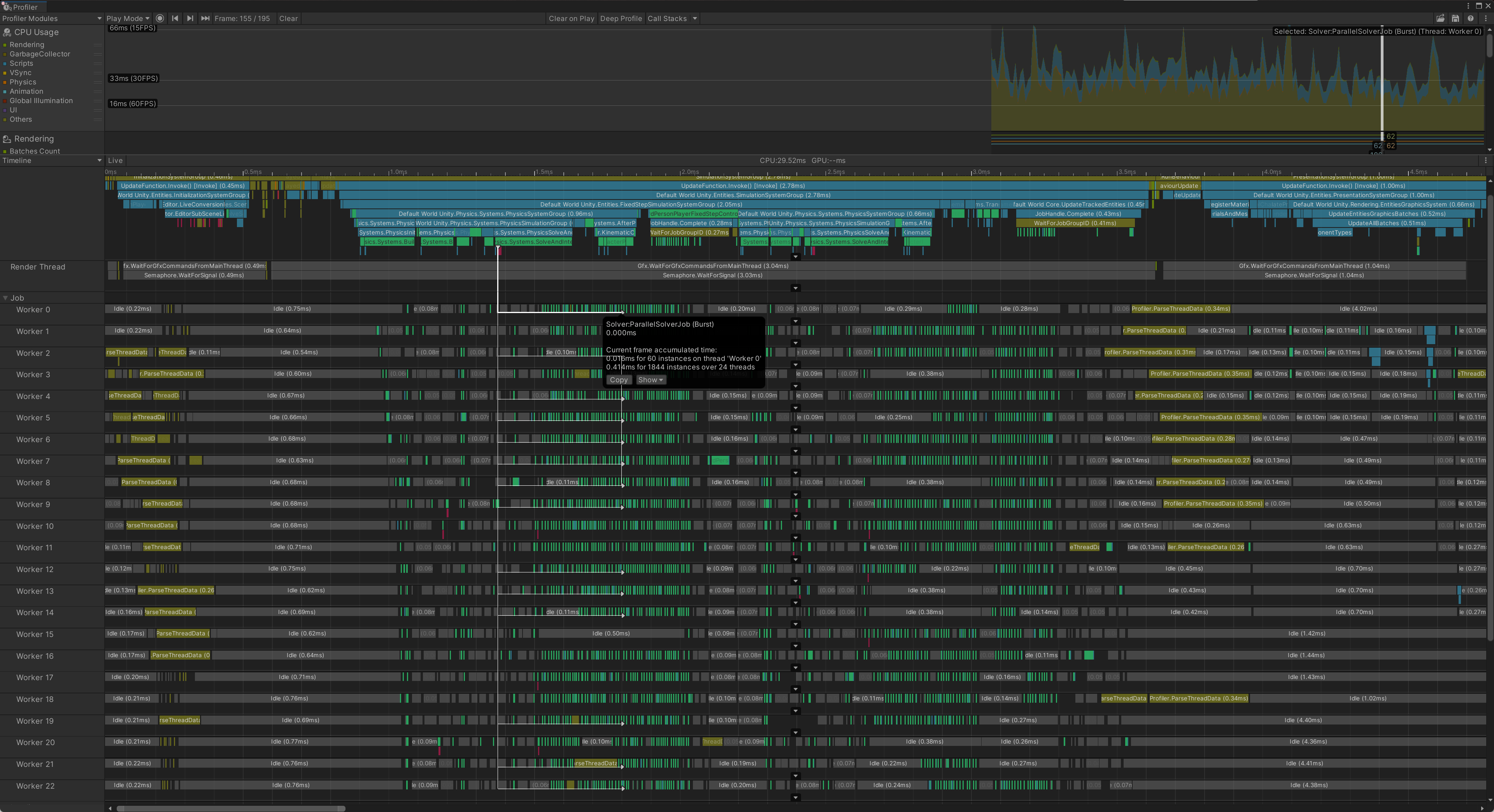Jump to previous frame with back-step icon
1494x812 pixels.
coord(175,18)
